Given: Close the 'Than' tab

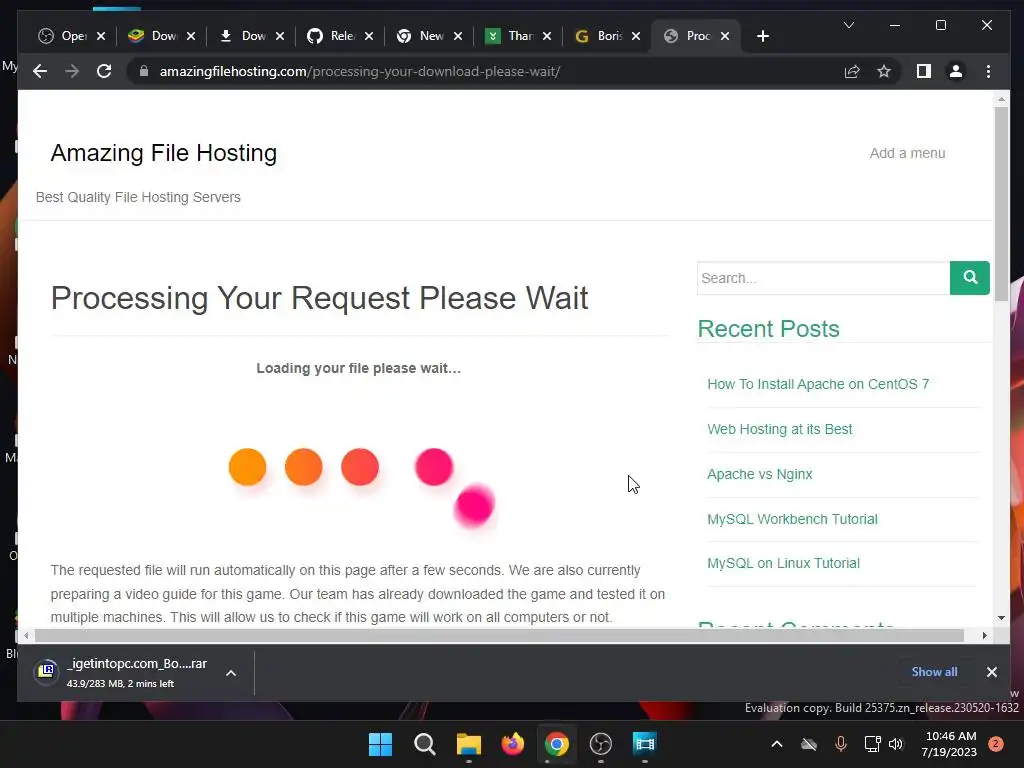Looking at the screenshot, I should [x=547, y=36].
